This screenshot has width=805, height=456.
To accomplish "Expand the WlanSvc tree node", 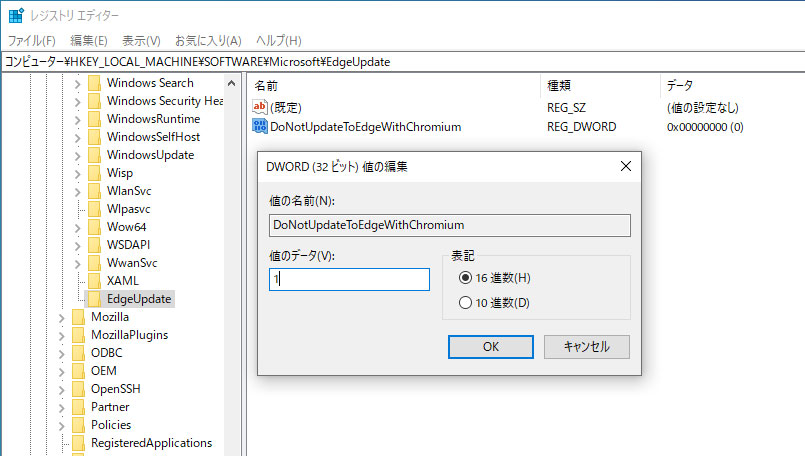I will pos(78,192).
